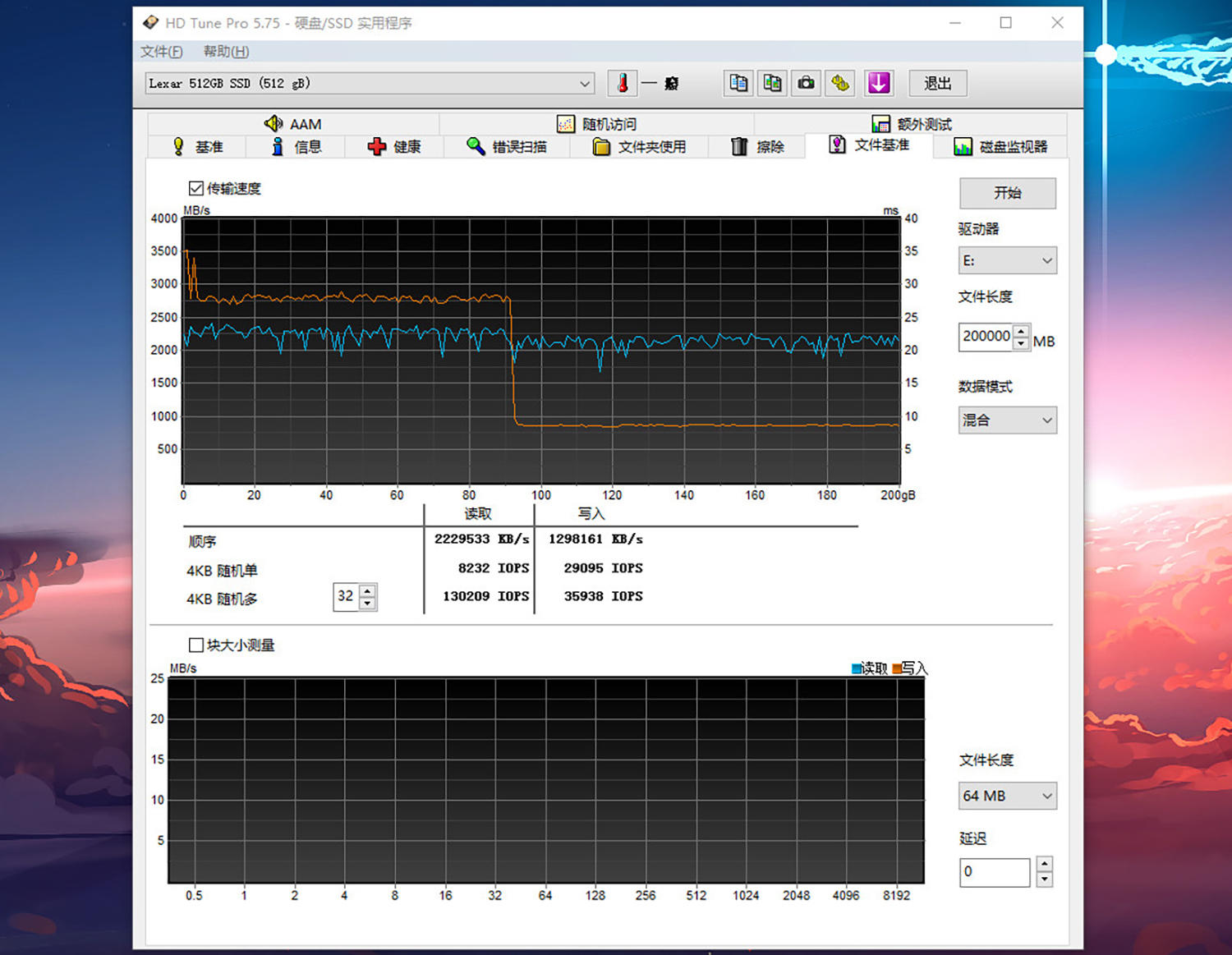Image resolution: width=1232 pixels, height=955 pixels.
Task: Click the 4KB 随机单 row label
Action: [222, 571]
